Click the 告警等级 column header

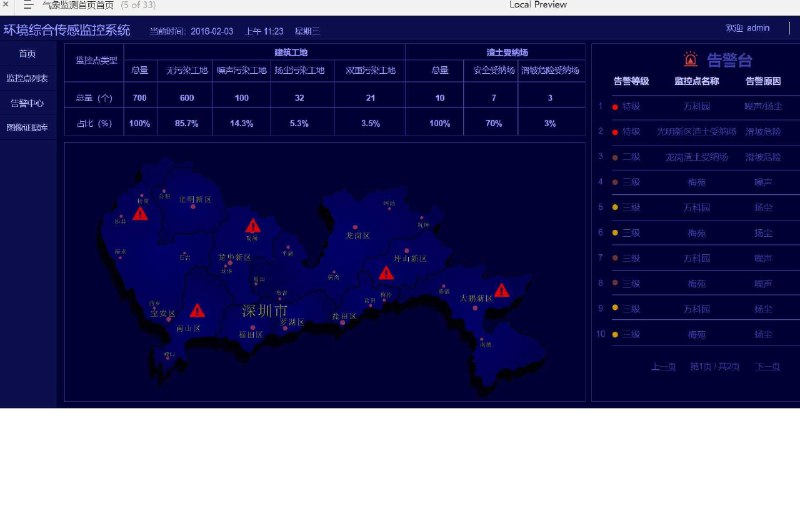pyautogui.click(x=631, y=81)
